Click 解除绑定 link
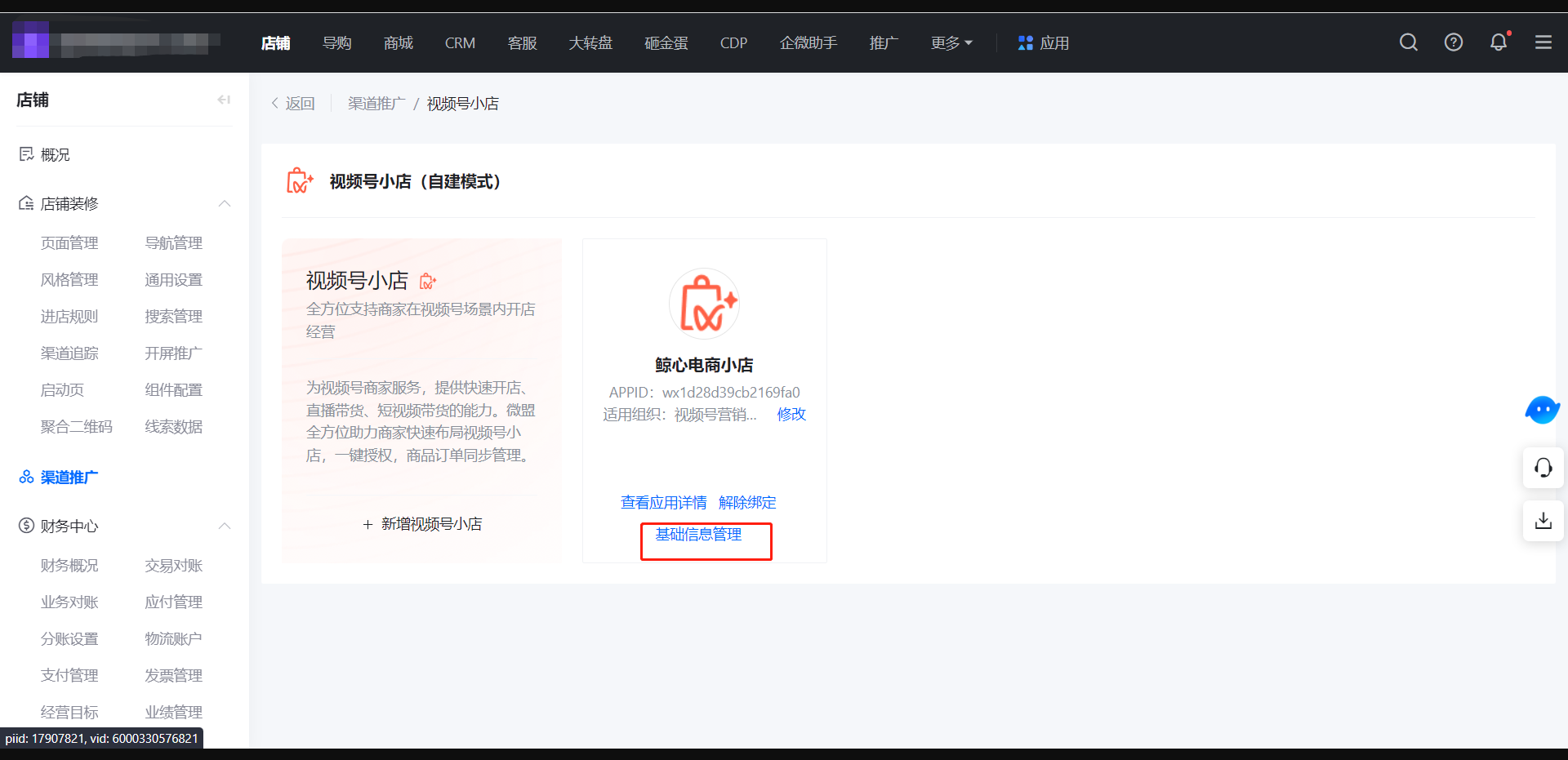Viewport: 1568px width, 760px height. [x=747, y=502]
